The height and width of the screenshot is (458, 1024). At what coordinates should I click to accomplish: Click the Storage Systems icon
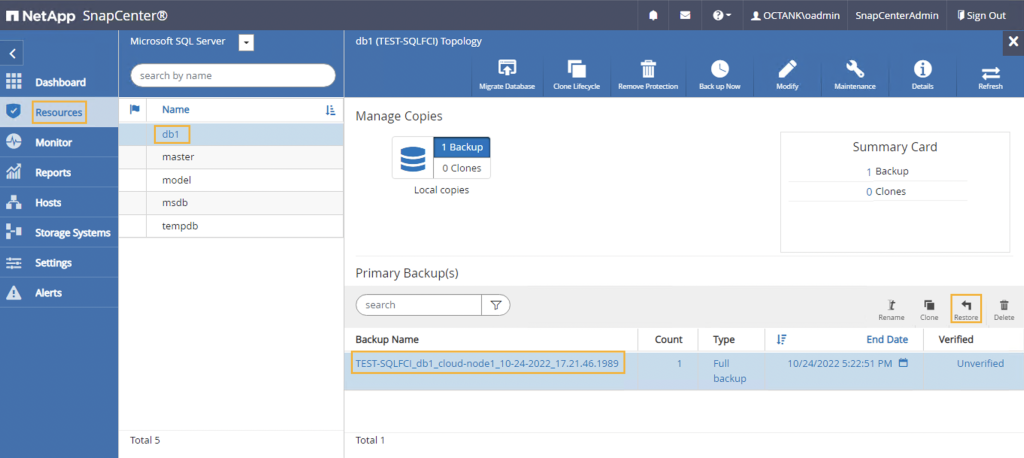(14, 232)
